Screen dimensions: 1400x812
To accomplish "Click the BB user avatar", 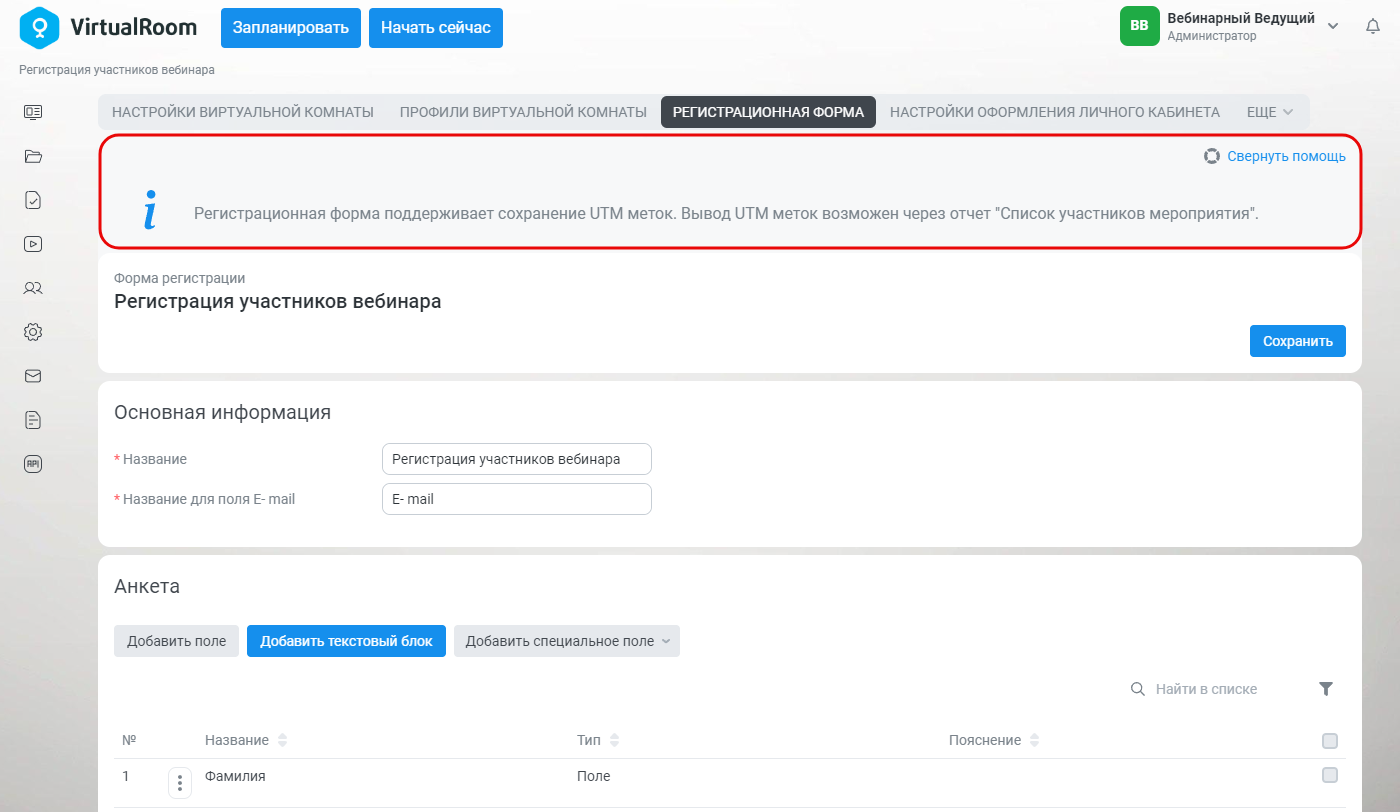I will click(1140, 26).
